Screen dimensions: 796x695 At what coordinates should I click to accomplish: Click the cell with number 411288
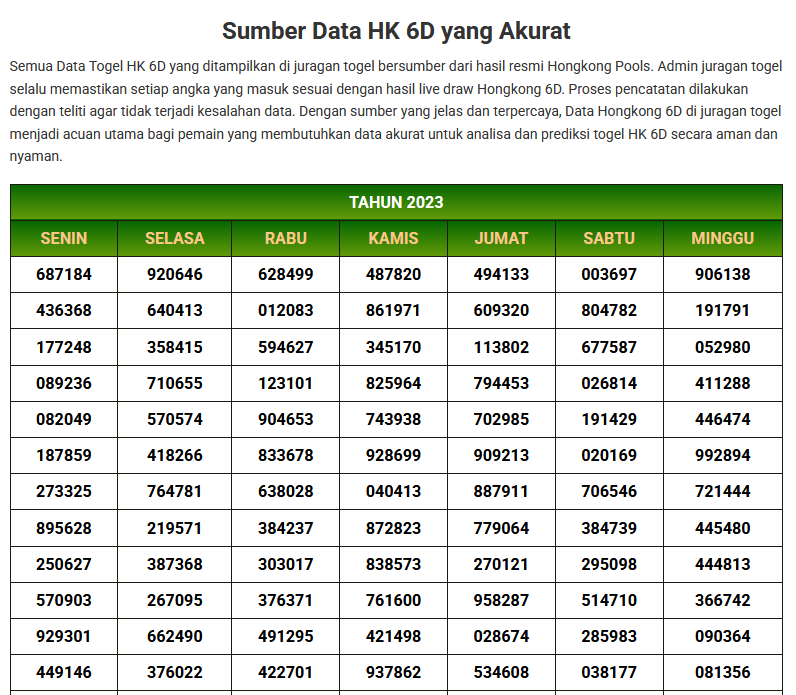coord(723,383)
